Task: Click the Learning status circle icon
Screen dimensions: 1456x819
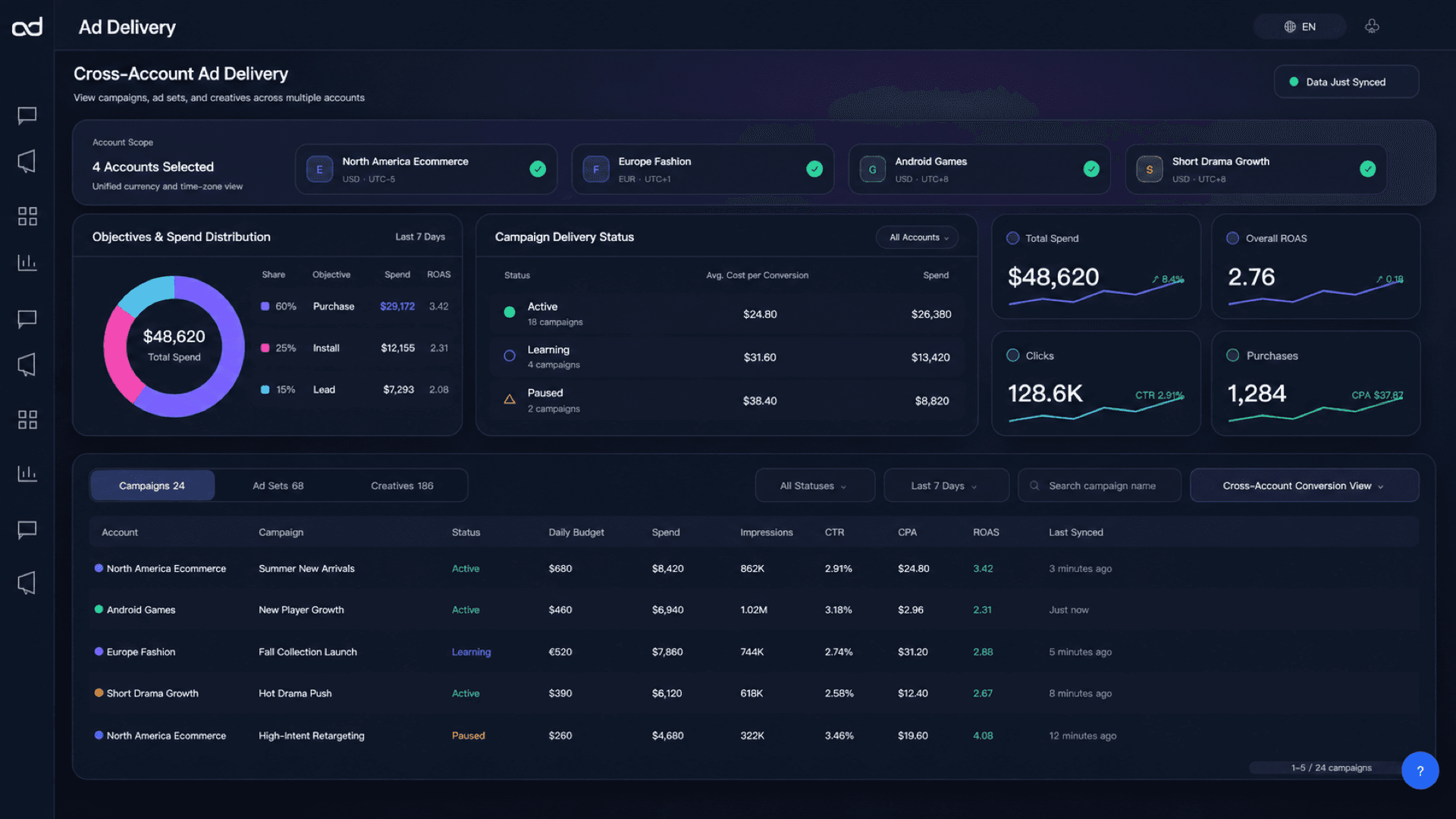Action: click(510, 355)
